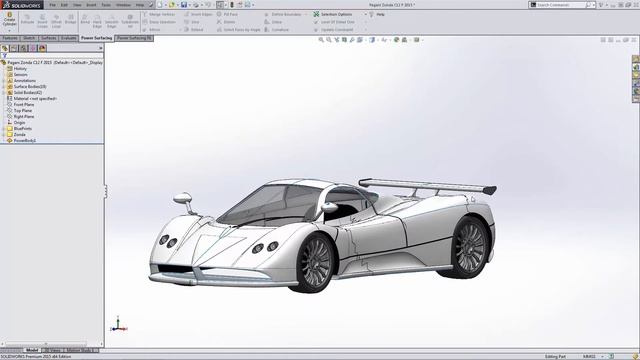Expand the Annotations tree node
This screenshot has width=640, height=360.
[3, 81]
